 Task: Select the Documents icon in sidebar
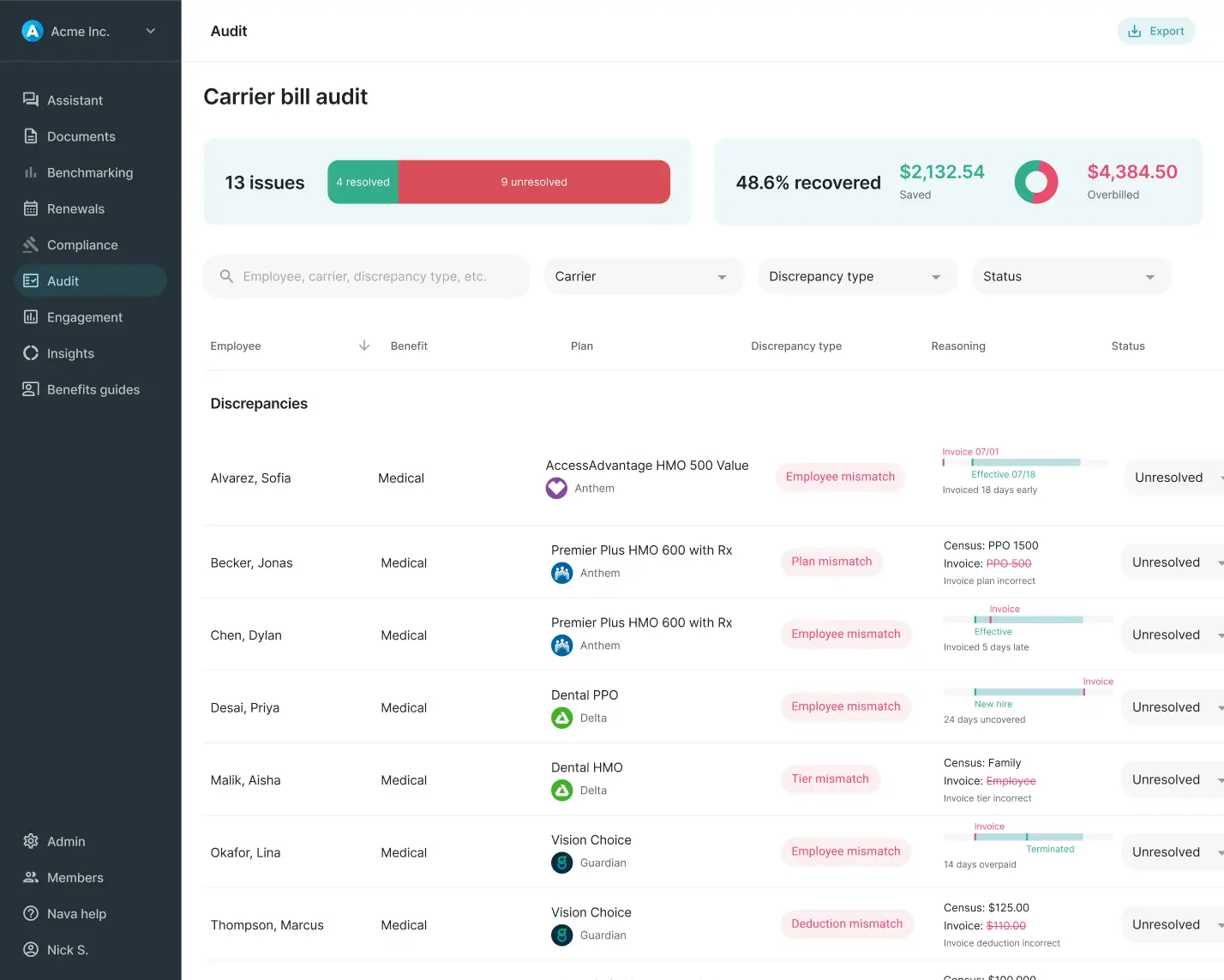click(x=30, y=136)
